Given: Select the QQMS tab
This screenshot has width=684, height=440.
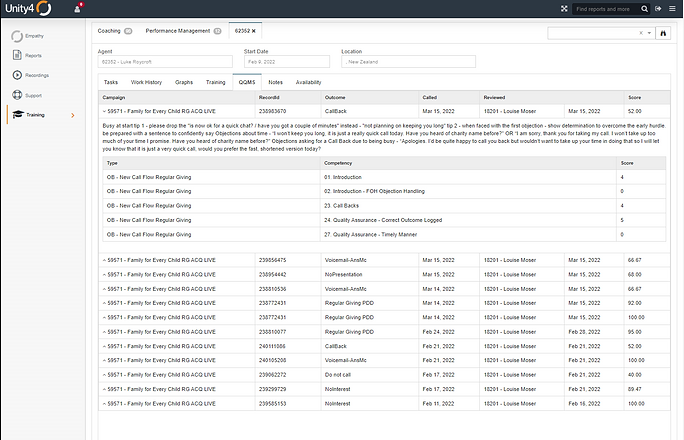Looking at the screenshot, I should coord(247,82).
